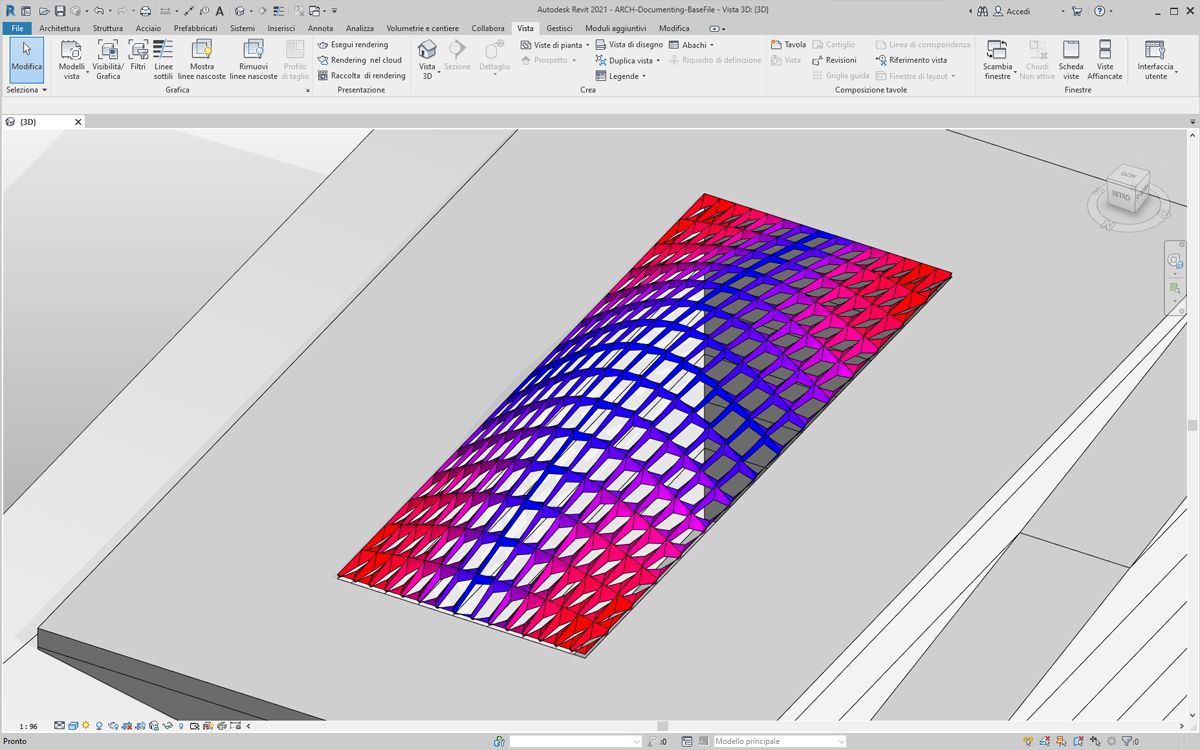Click Mostra linee nascoste

[x=202, y=59]
